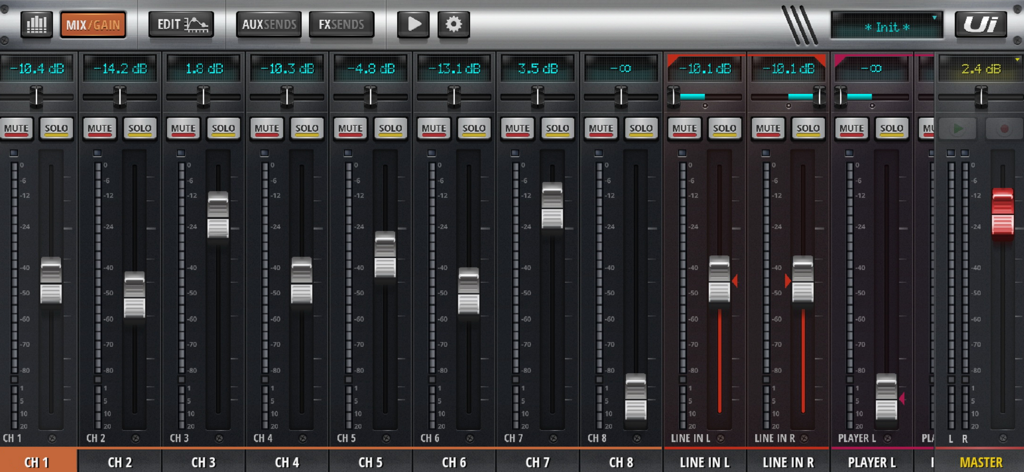Screen dimensions: 1024x472
Task: Click master strip play button
Action: click(x=958, y=129)
